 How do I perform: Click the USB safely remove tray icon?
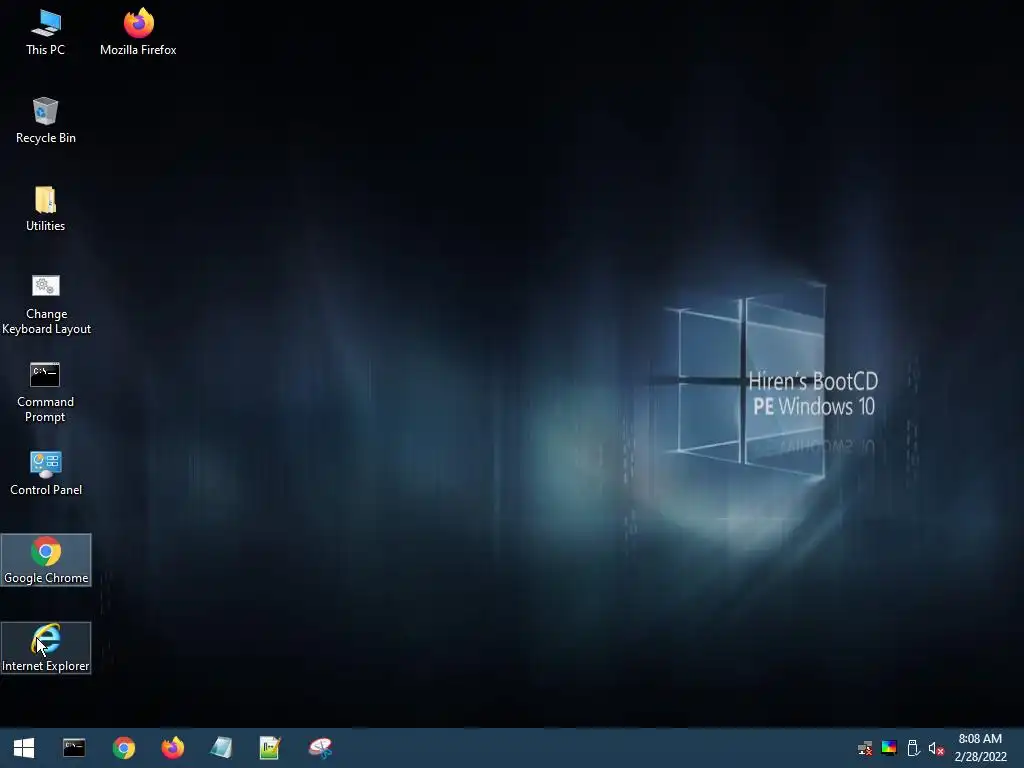pyautogui.click(x=913, y=748)
